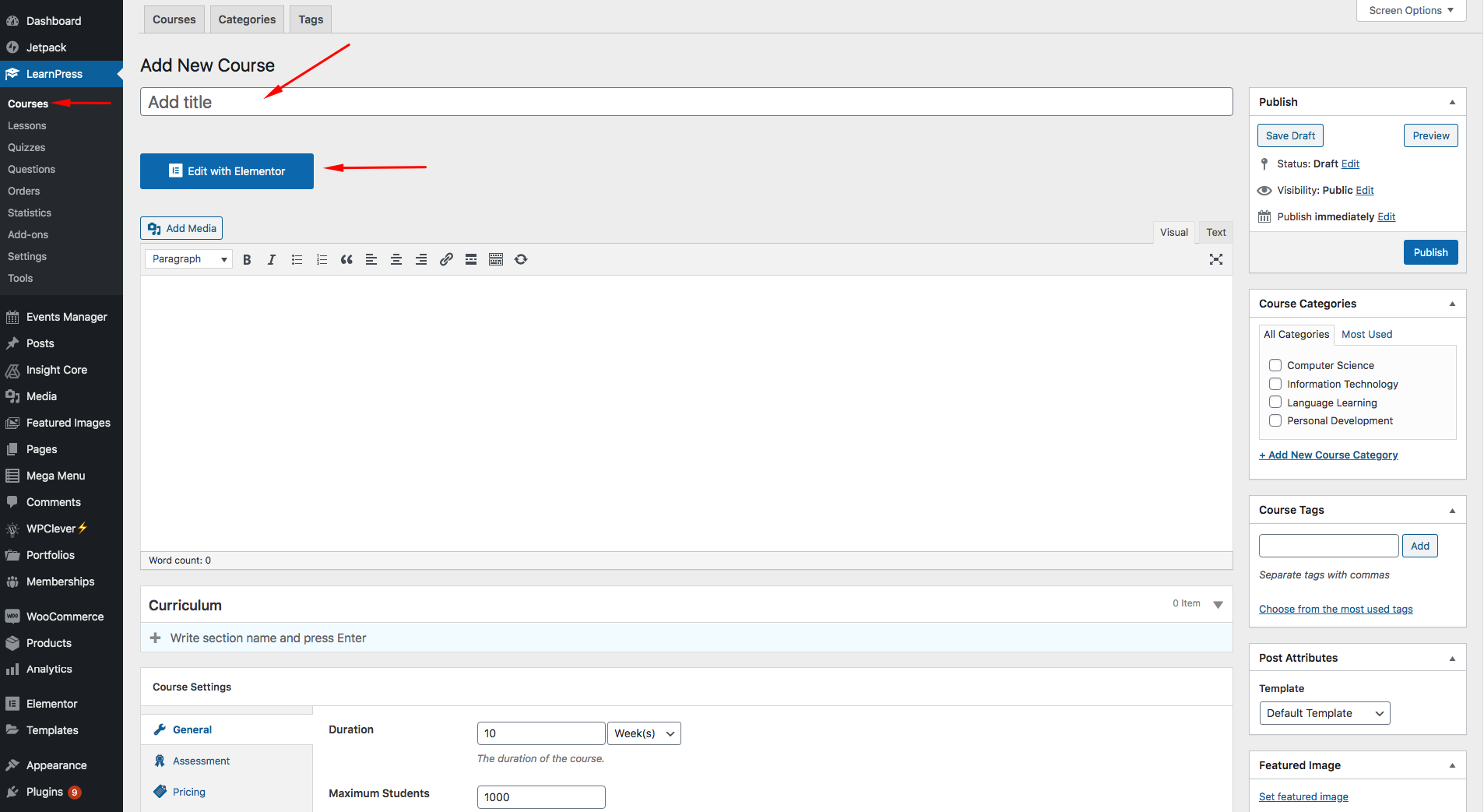Check Information Technology category
Image resolution: width=1484 pixels, height=812 pixels.
[1275, 384]
